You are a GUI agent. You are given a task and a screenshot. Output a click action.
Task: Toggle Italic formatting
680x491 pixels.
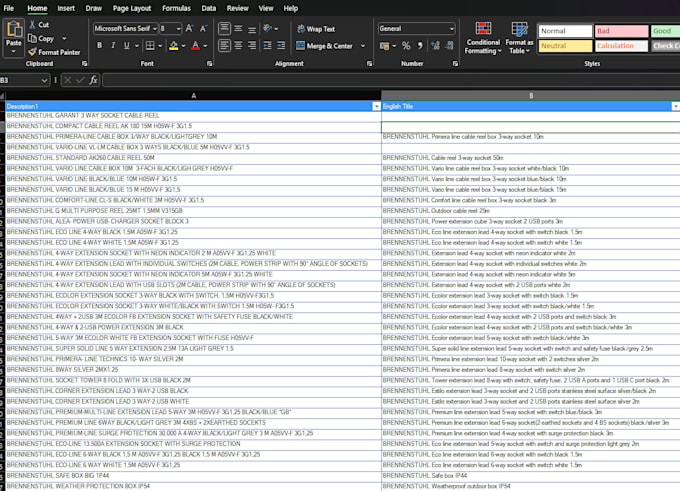point(113,46)
